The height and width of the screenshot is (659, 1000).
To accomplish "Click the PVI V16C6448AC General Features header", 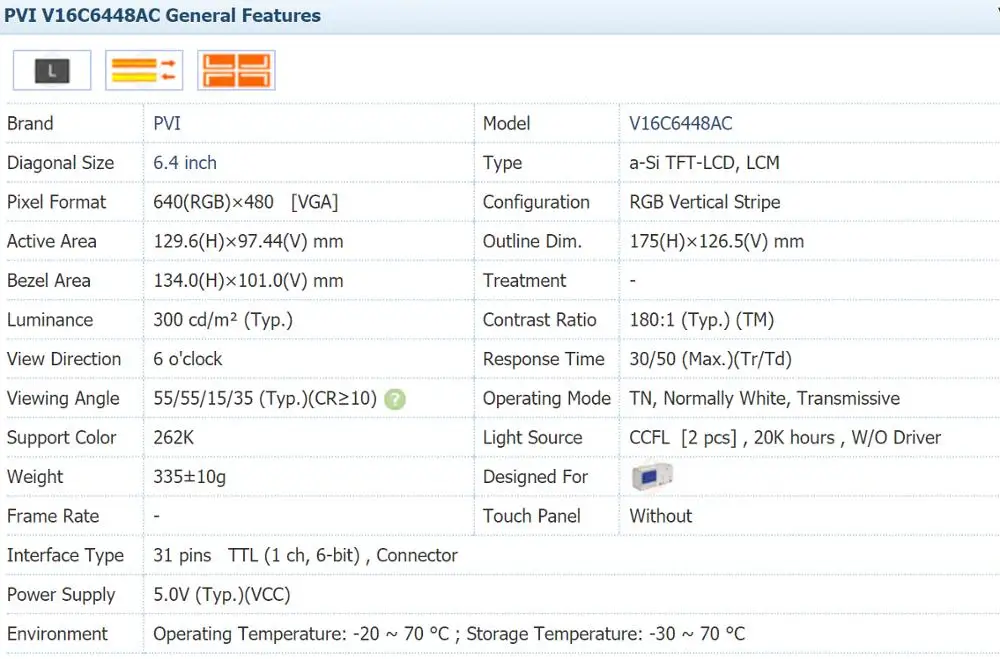I will click(163, 15).
